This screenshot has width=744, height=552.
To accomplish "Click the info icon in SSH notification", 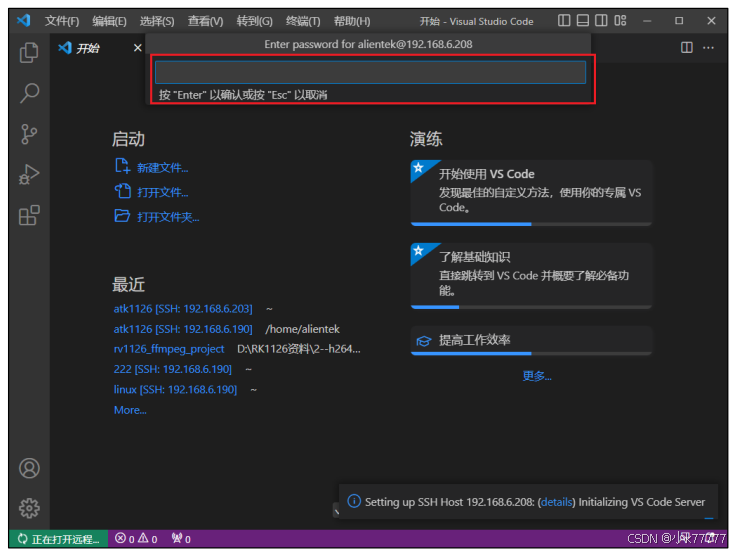I will coord(354,501).
